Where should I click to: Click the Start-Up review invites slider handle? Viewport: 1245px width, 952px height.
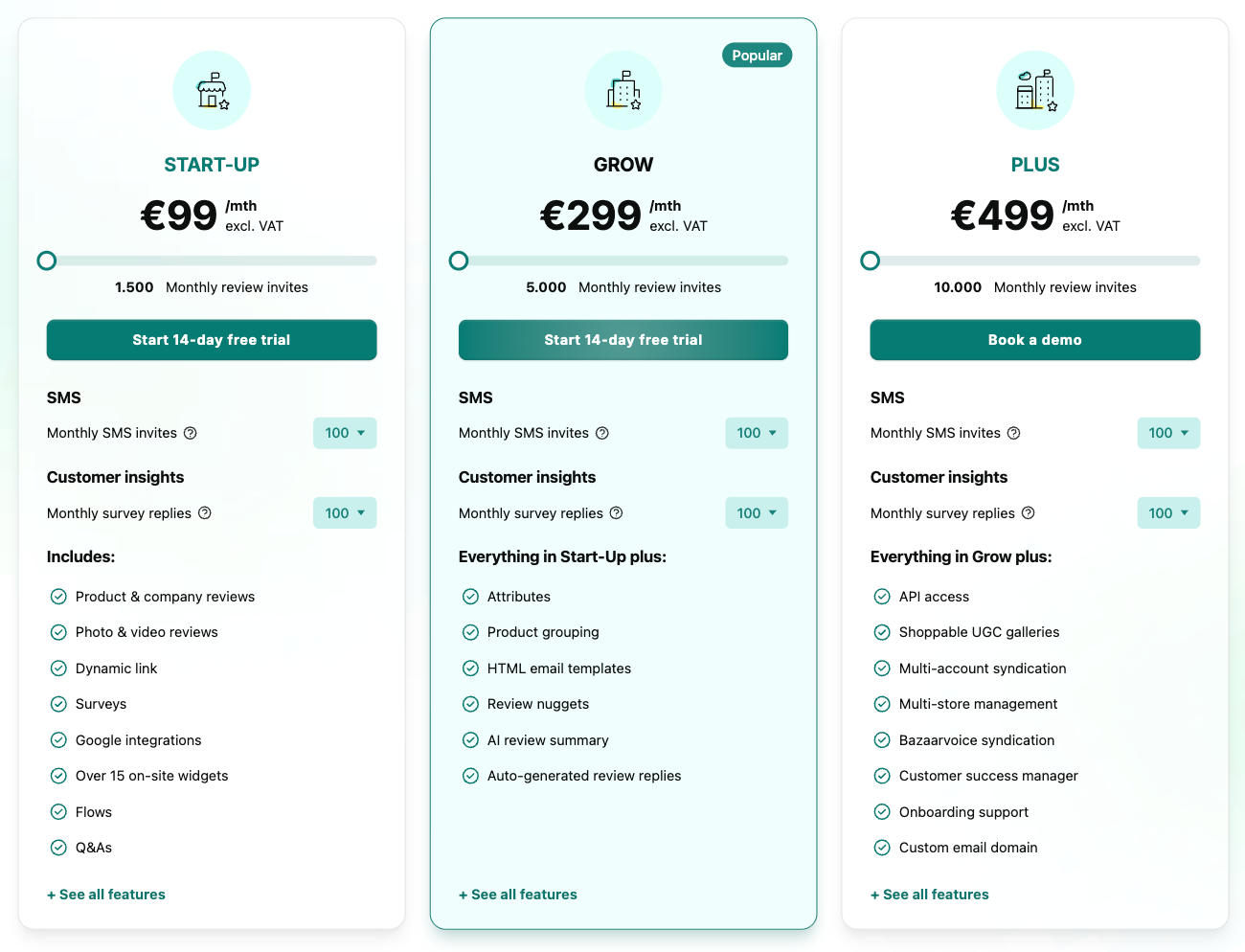pos(47,261)
